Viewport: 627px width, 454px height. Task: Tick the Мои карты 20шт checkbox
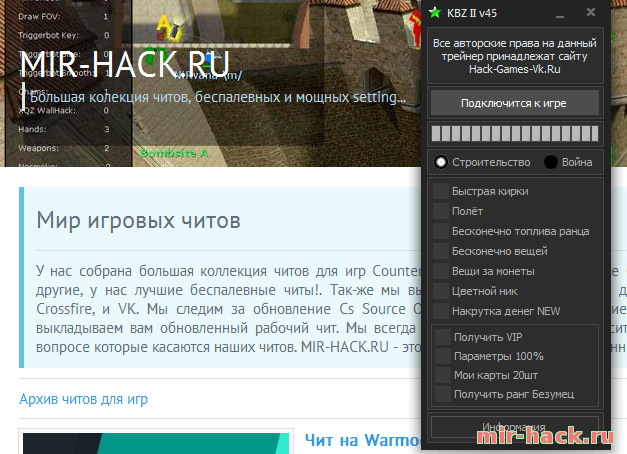(x=443, y=375)
